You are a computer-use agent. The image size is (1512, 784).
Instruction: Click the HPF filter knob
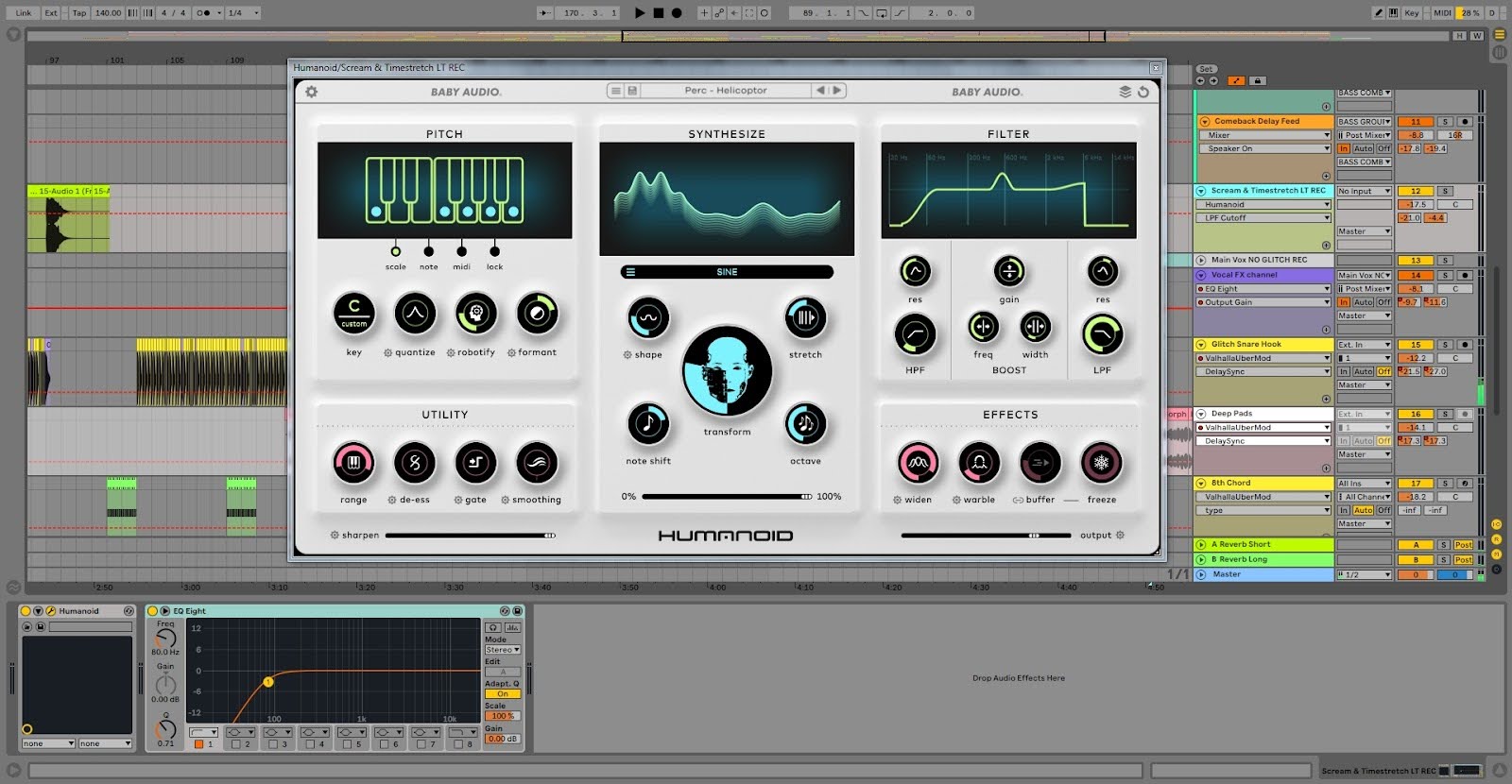915,334
